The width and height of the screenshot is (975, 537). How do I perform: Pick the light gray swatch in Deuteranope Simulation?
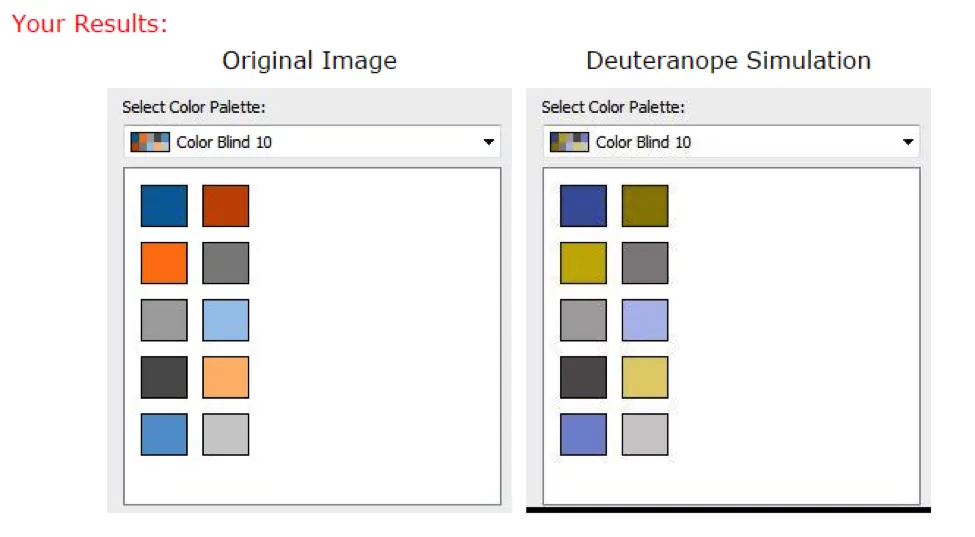tap(644, 434)
